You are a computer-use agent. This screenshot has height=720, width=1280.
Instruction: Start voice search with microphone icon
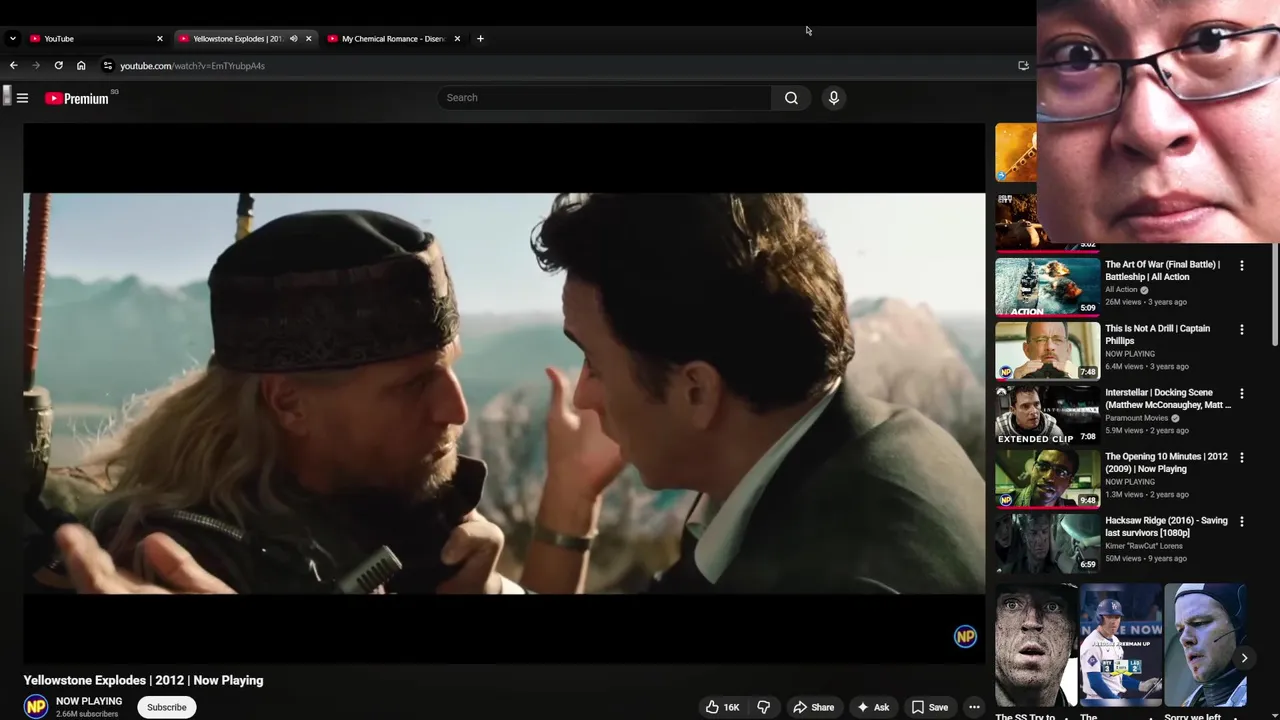pyautogui.click(x=833, y=98)
